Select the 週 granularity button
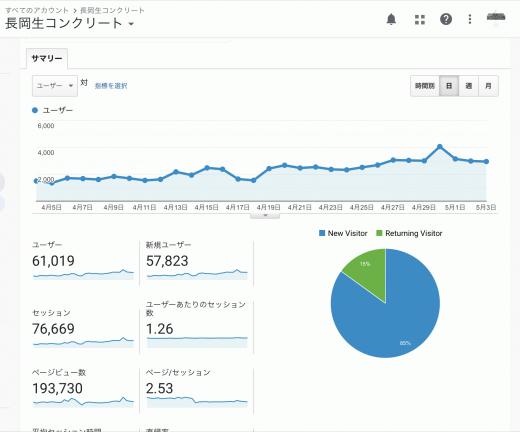Viewport: 520px width, 432px height. (469, 86)
